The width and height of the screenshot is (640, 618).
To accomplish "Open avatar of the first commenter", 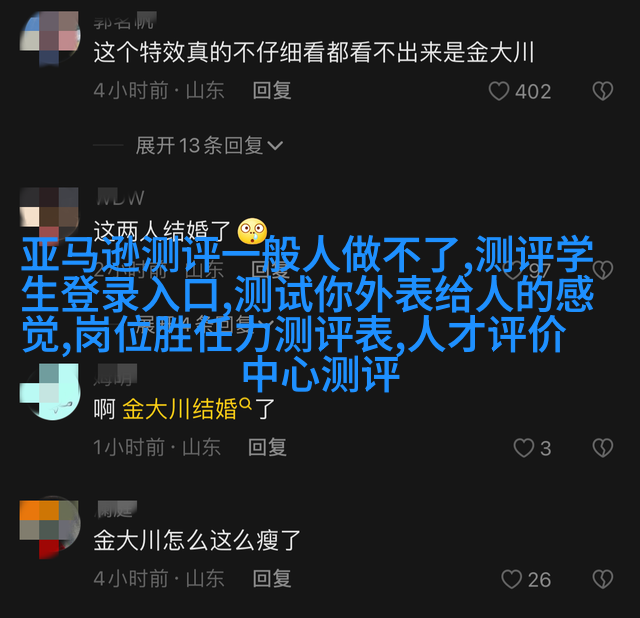I will [49, 38].
